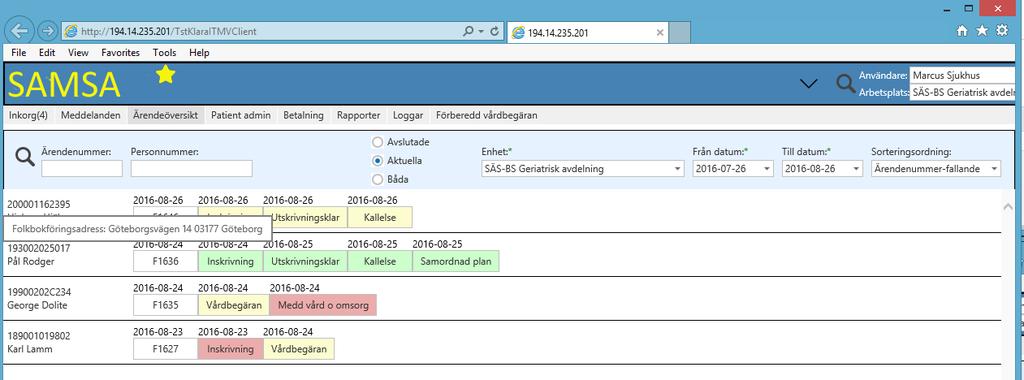This screenshot has height=380, width=1024.
Task: Click the browser Forward arrow button
Action: (x=48, y=31)
